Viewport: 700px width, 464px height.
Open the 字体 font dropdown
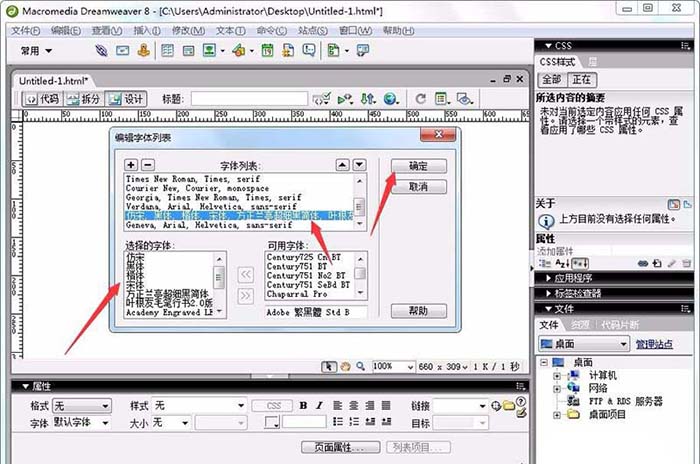[82, 422]
